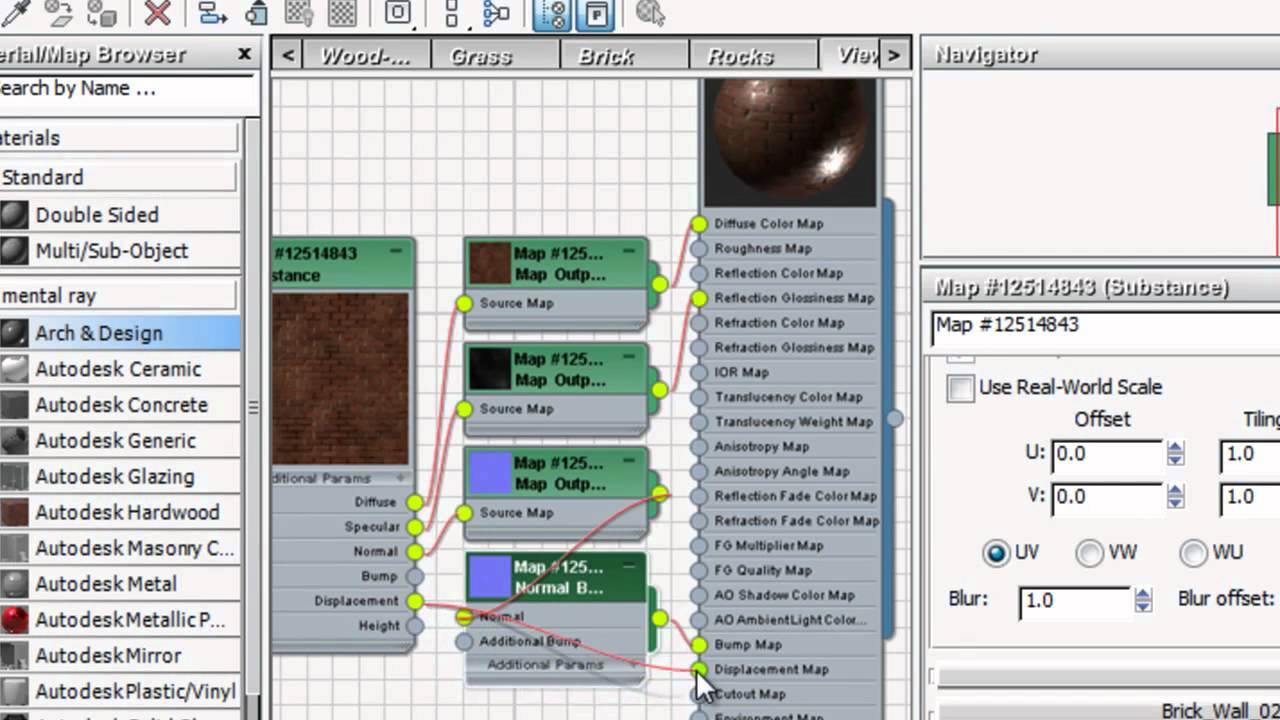Click the Substance Height output socket
Screen dimensions: 1280x720
pyautogui.click(x=414, y=626)
